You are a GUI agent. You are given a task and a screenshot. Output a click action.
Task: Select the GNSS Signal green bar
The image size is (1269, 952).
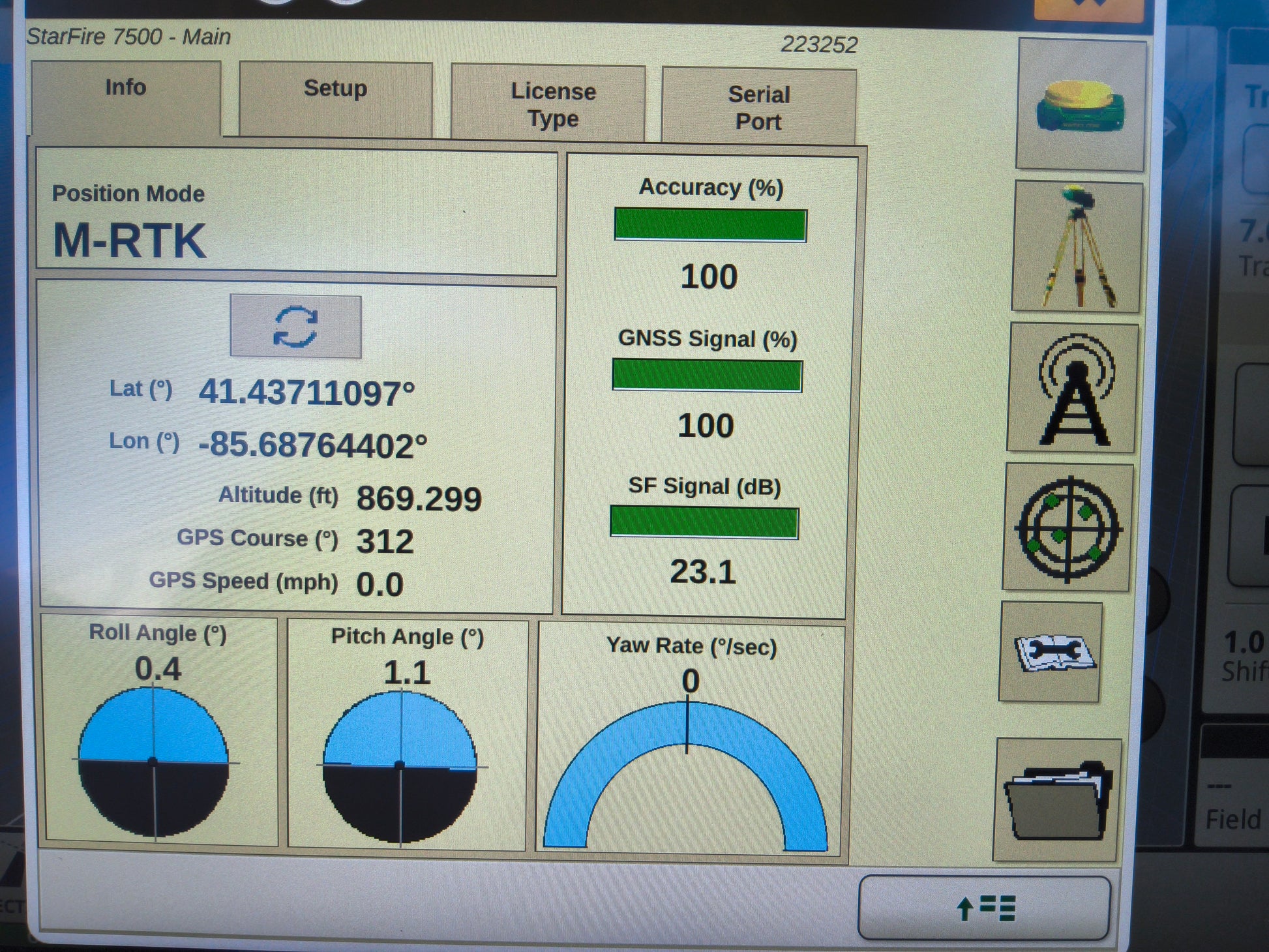tap(707, 376)
